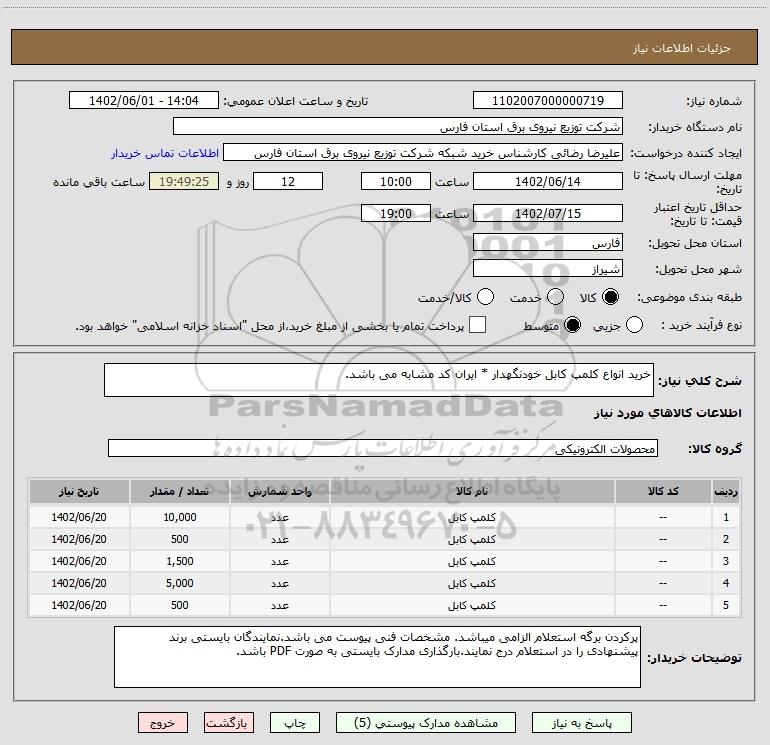The width and height of the screenshot is (770, 745).
Task: Click the remaining days field showing 12
Action: pos(288,181)
